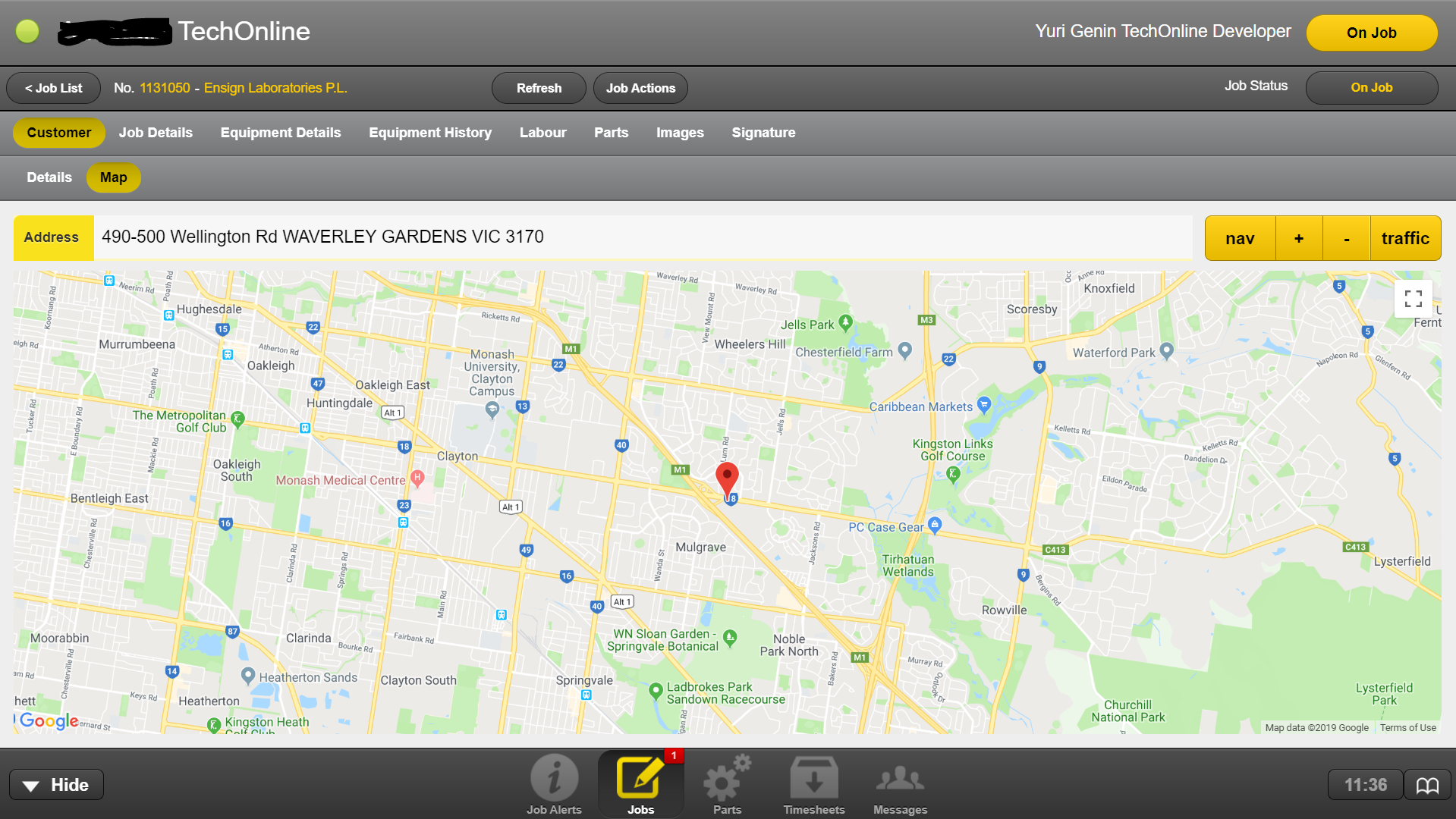Click the Metropolitan Golf Club marker

237,419
